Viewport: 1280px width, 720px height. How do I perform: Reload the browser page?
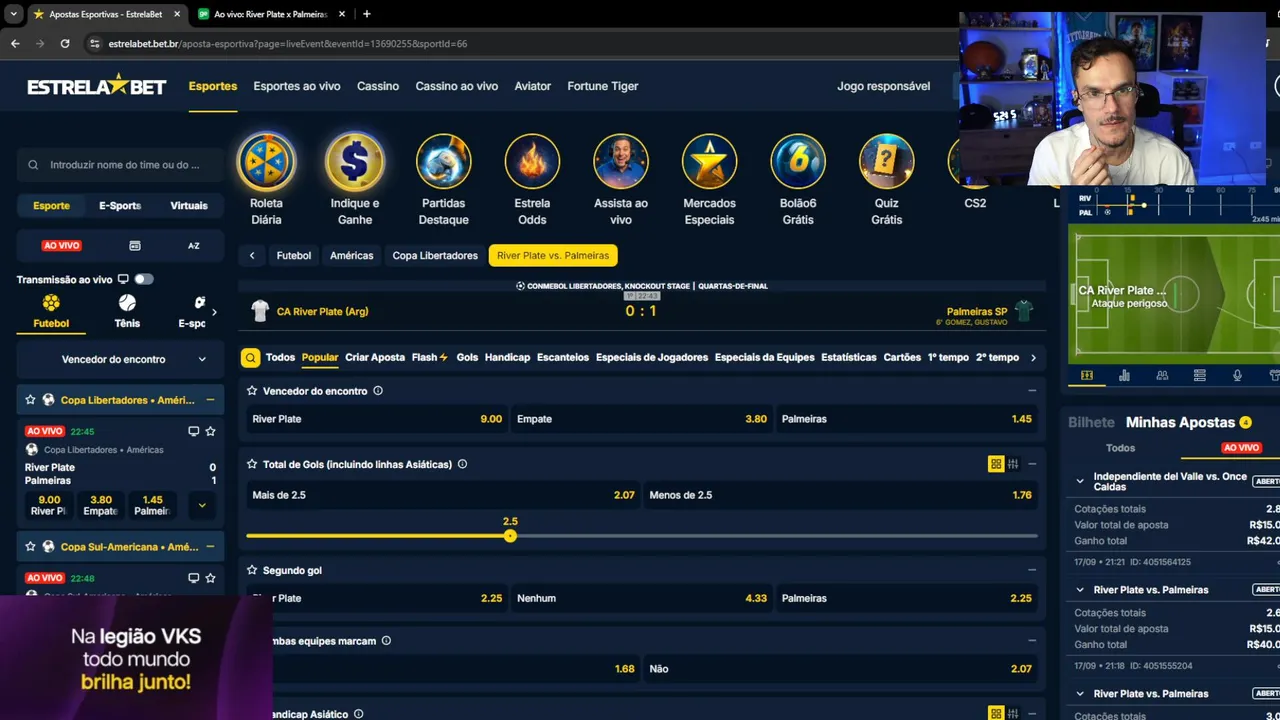[x=65, y=43]
